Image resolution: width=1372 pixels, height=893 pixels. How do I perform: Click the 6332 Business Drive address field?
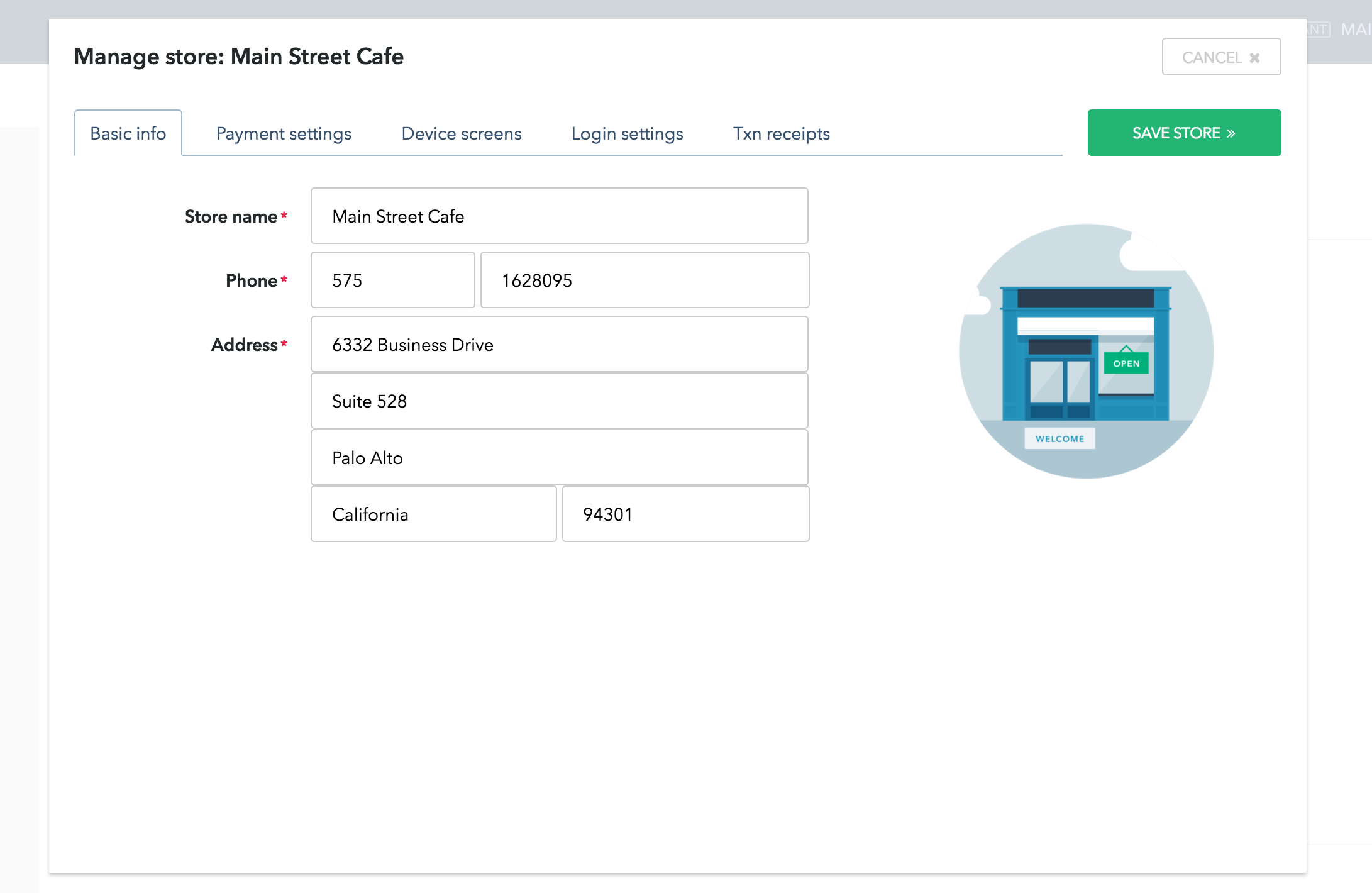560,344
